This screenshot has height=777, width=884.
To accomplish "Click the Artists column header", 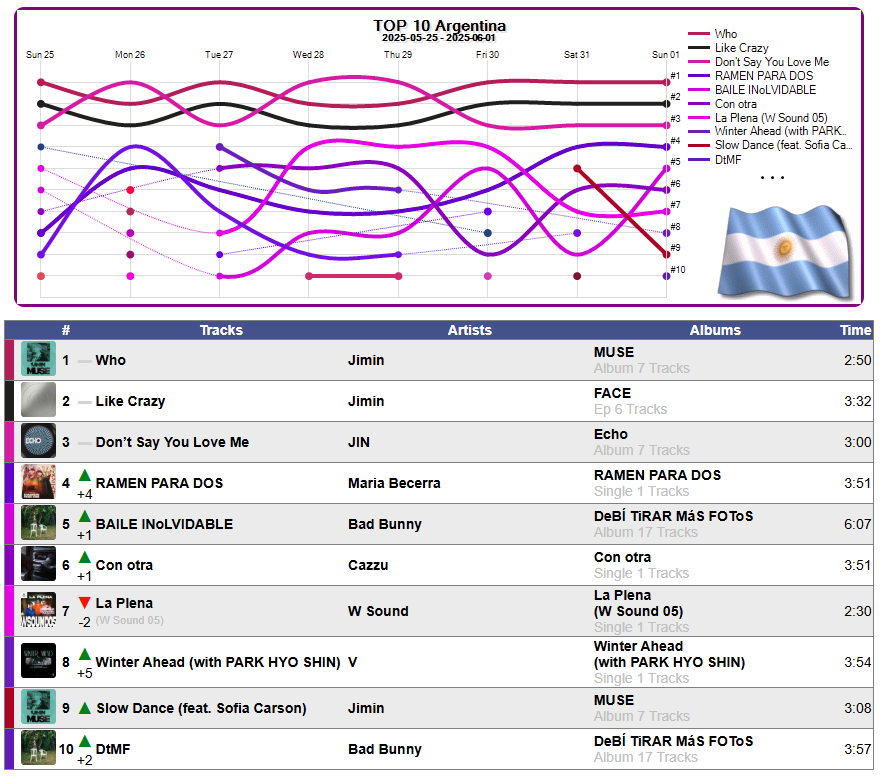I will (x=470, y=330).
